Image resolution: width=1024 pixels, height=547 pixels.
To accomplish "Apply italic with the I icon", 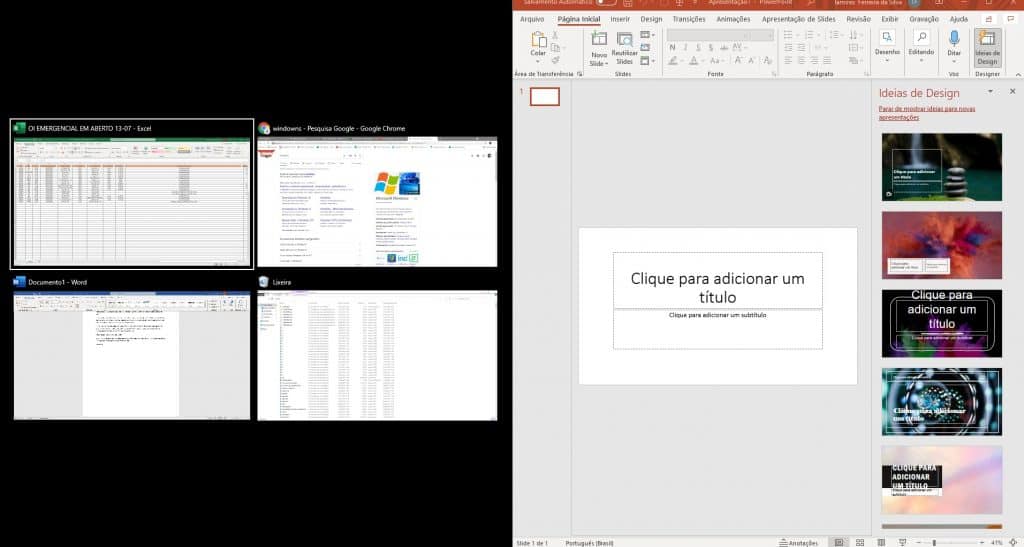I will pyautogui.click(x=685, y=48).
